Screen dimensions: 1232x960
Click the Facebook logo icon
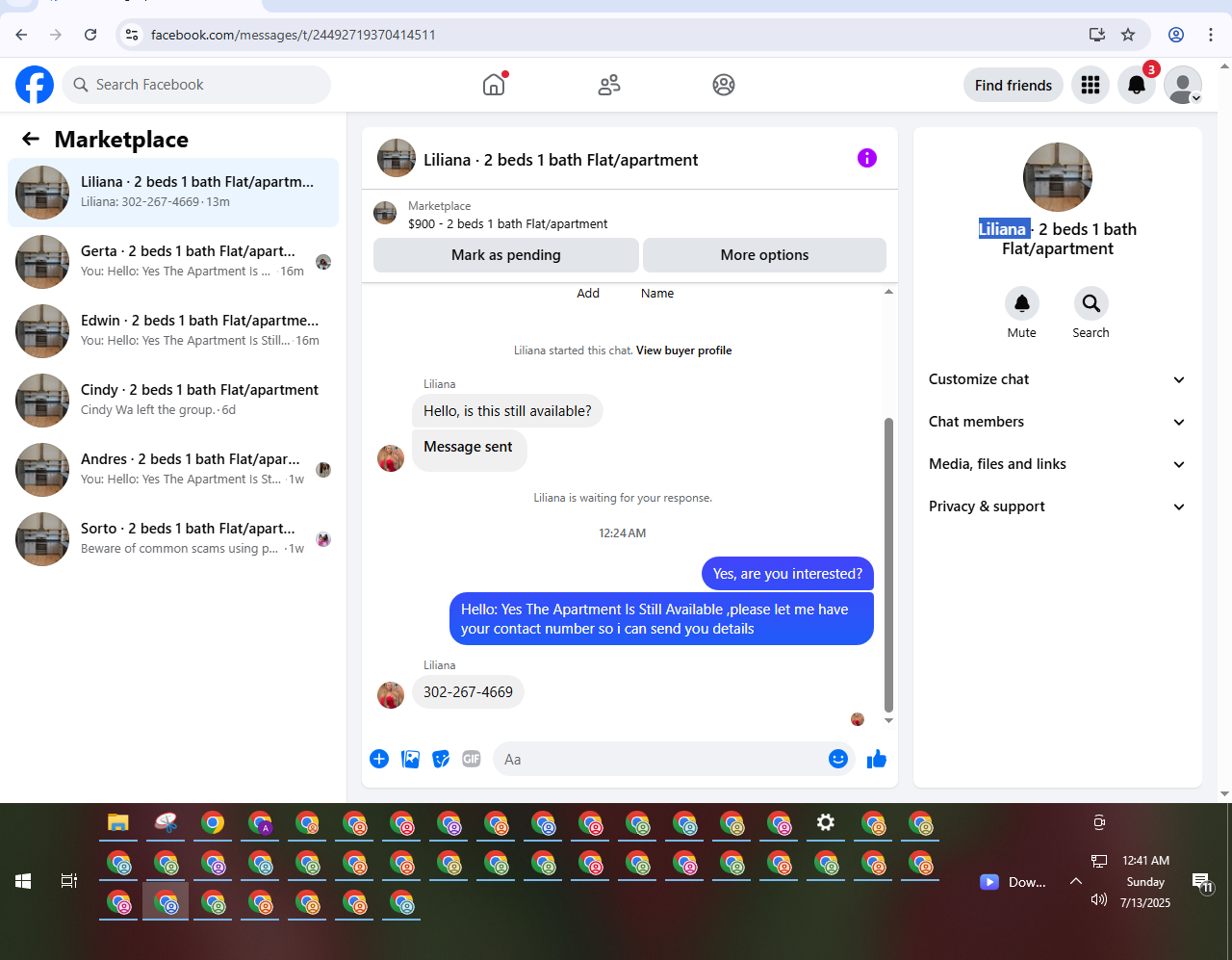point(35,85)
